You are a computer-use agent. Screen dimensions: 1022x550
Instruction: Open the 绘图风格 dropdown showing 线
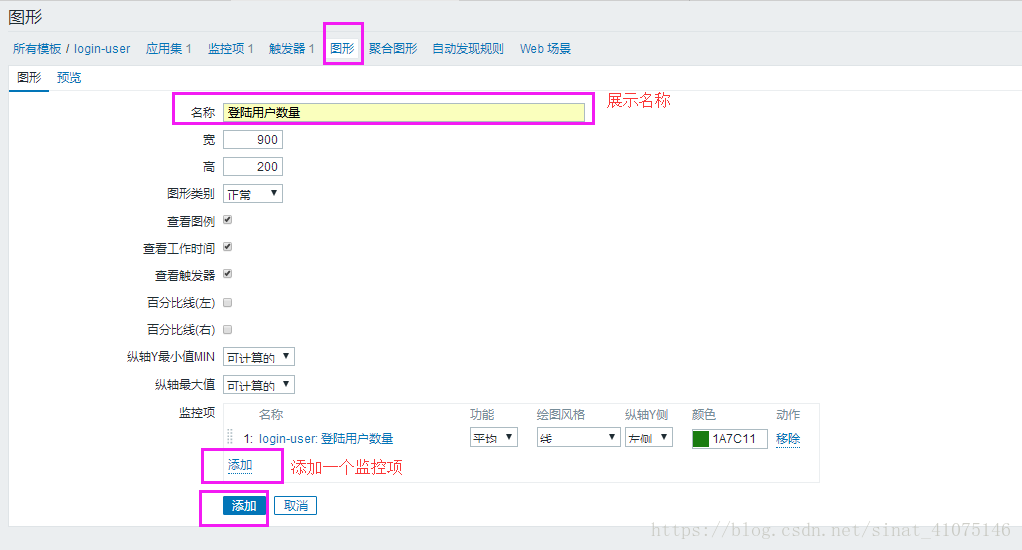pyautogui.click(x=578, y=437)
